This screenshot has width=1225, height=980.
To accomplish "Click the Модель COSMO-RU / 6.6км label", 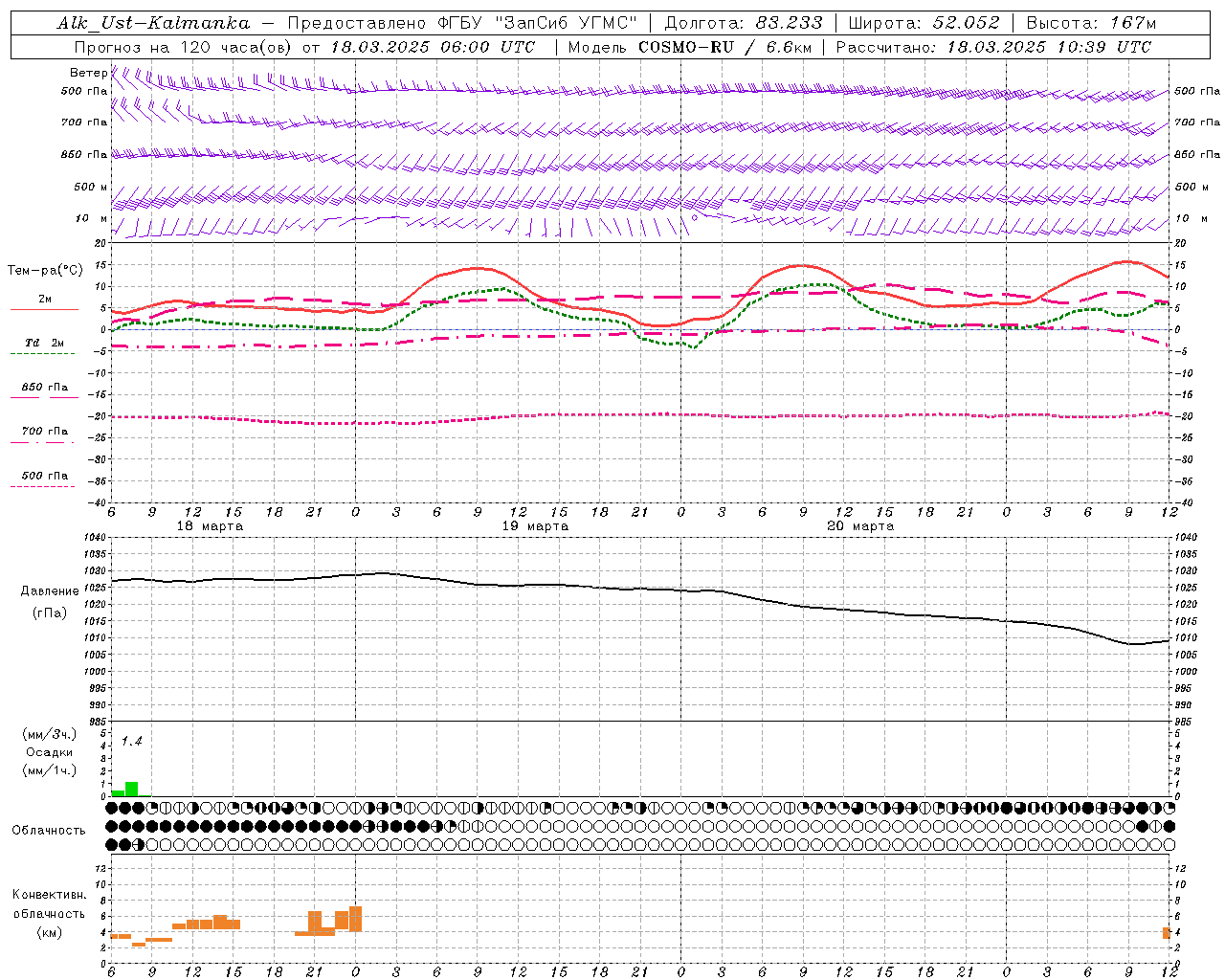I will (689, 47).
